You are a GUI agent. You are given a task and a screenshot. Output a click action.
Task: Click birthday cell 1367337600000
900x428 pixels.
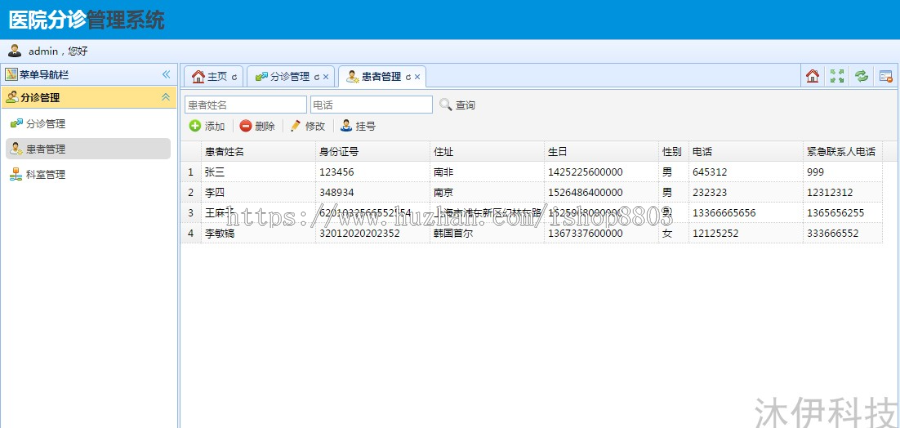pyautogui.click(x=602, y=234)
